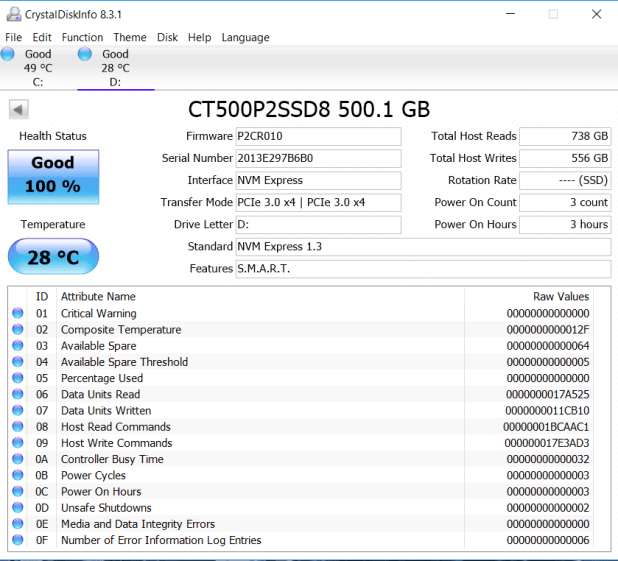Click status orb beside Percentage Used

[18, 378]
